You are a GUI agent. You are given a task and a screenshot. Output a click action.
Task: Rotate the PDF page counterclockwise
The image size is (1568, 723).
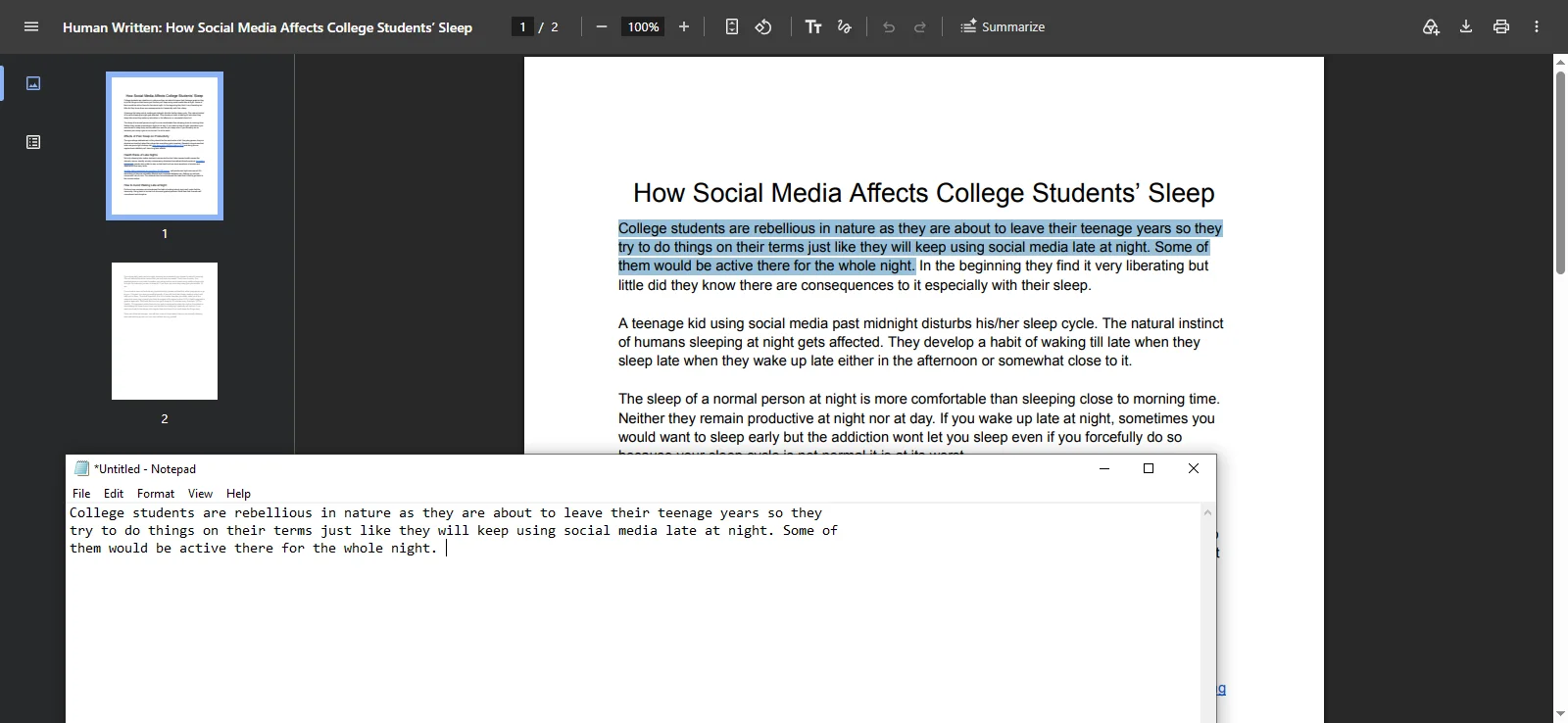[763, 26]
